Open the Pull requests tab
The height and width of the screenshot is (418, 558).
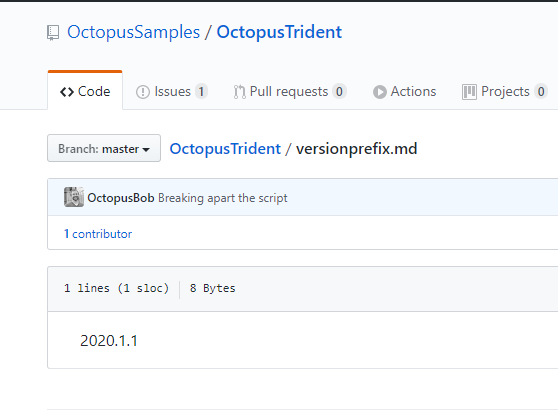(x=290, y=92)
